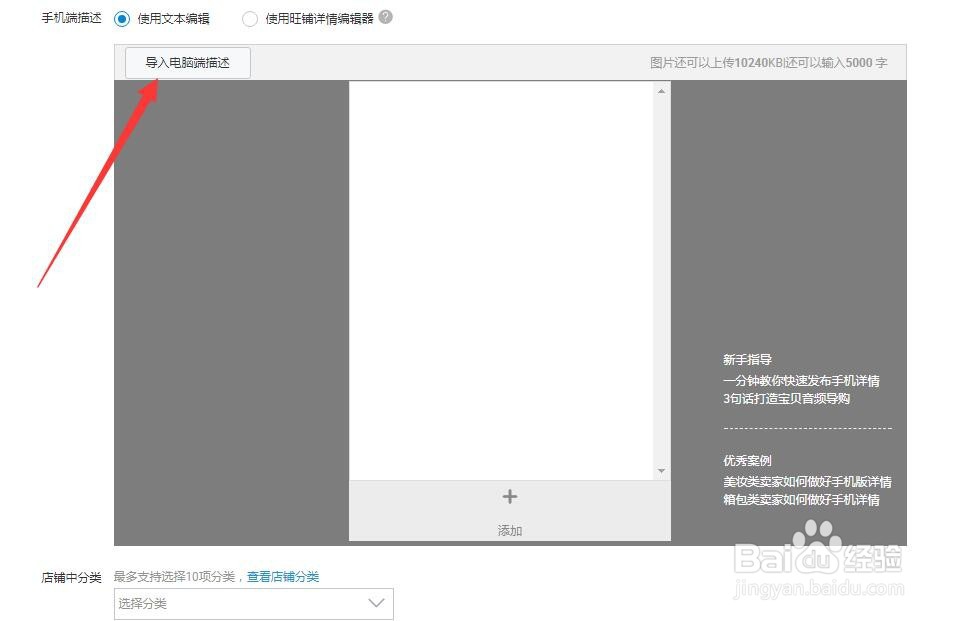Click inside the blank mobile description editor area
Viewport: 957px width, 621px height.
500,280
